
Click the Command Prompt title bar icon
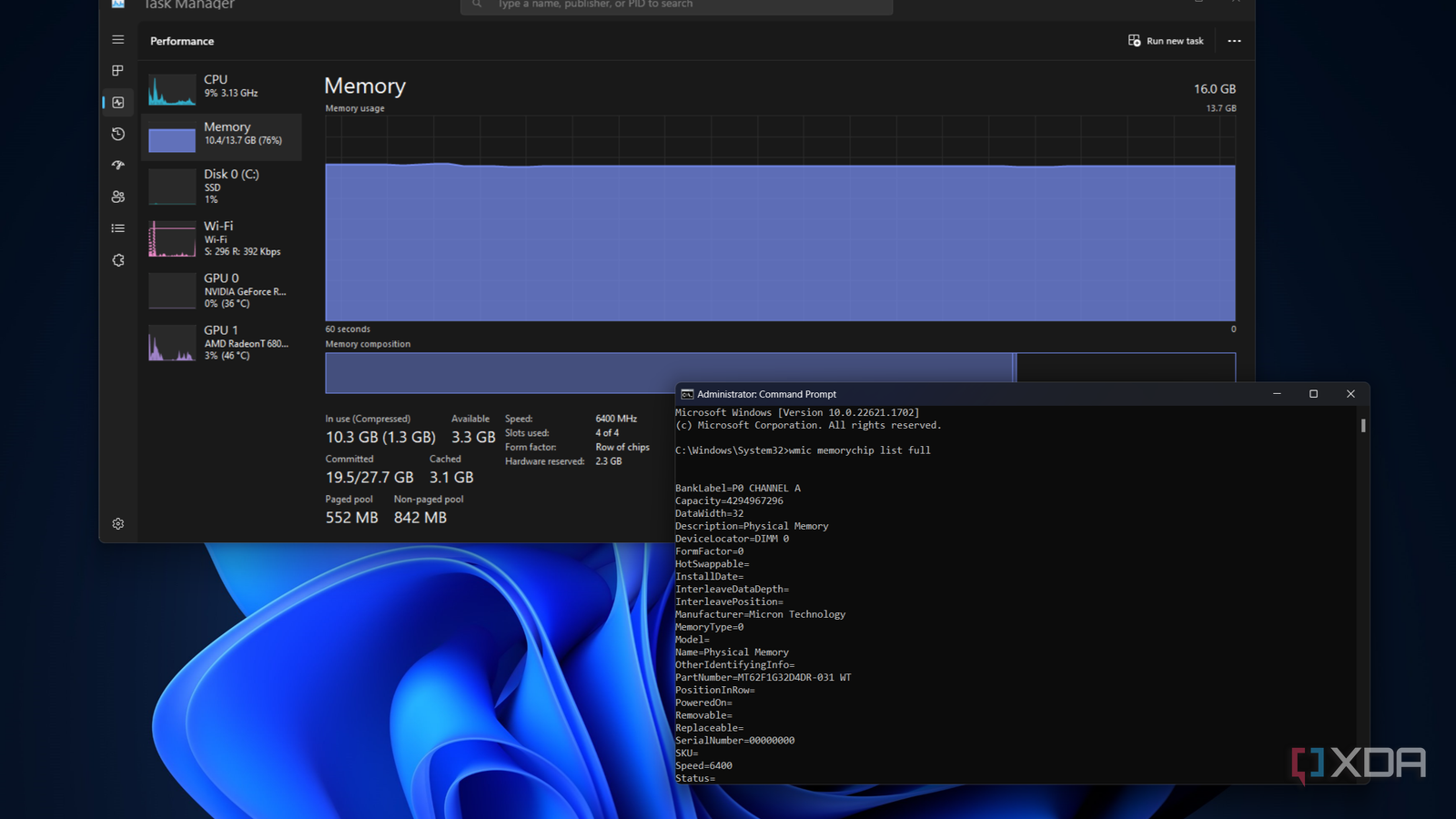pos(687,394)
